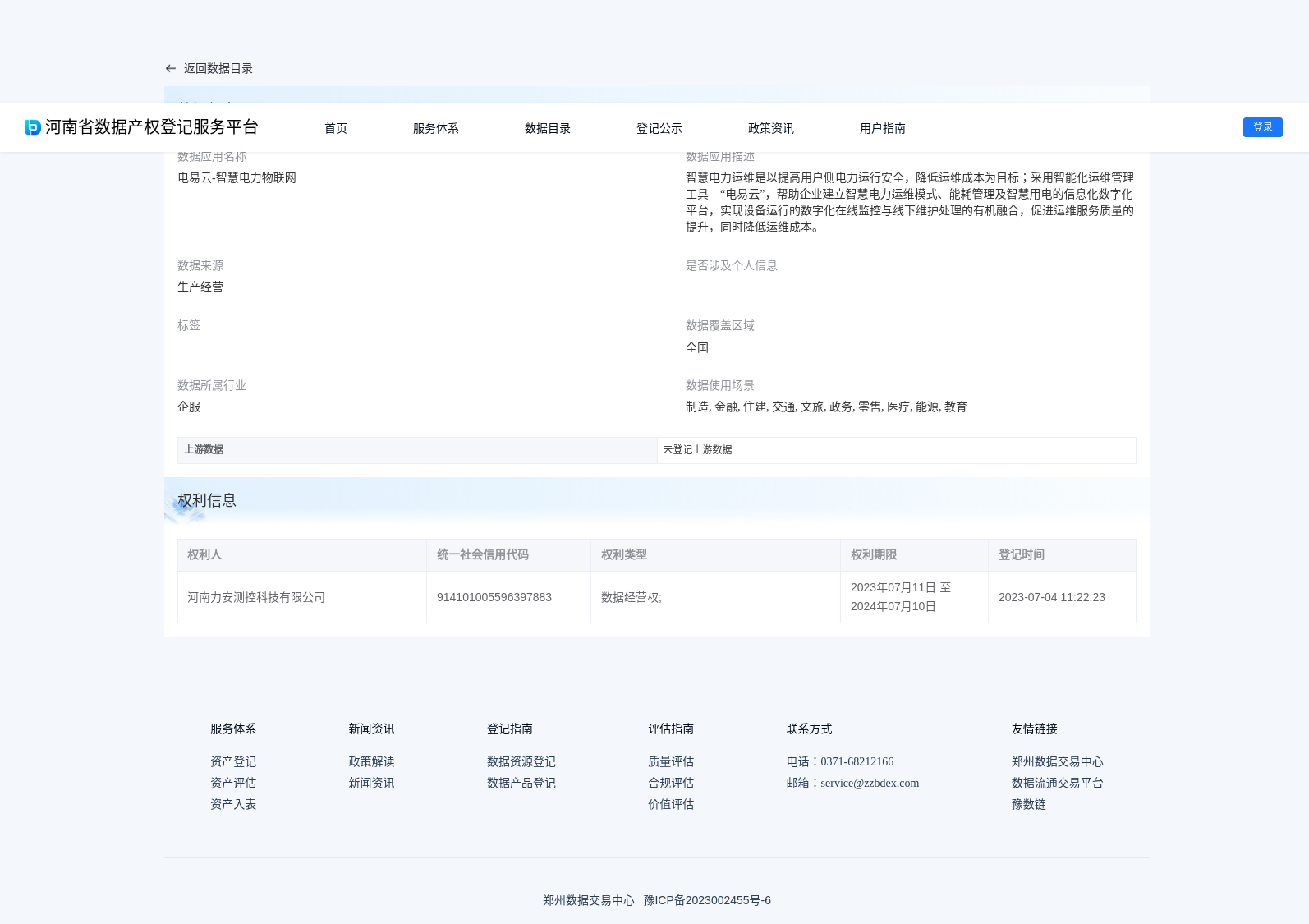Click the 权利期限 column header

pos(914,555)
